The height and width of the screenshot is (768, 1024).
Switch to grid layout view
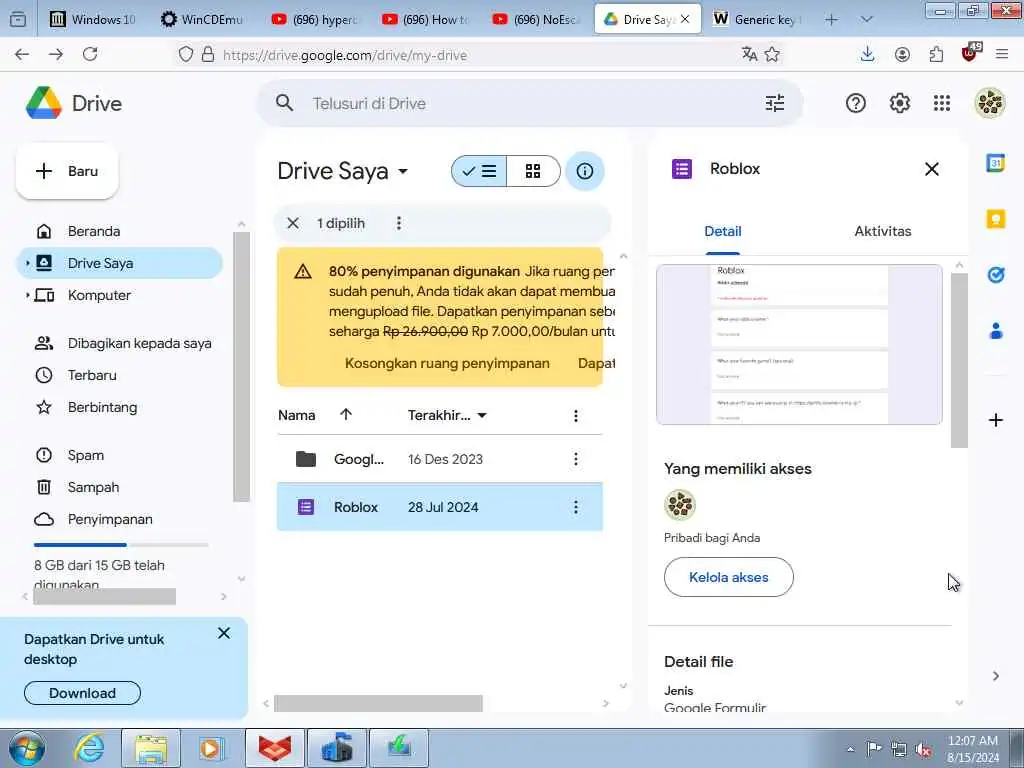click(533, 171)
